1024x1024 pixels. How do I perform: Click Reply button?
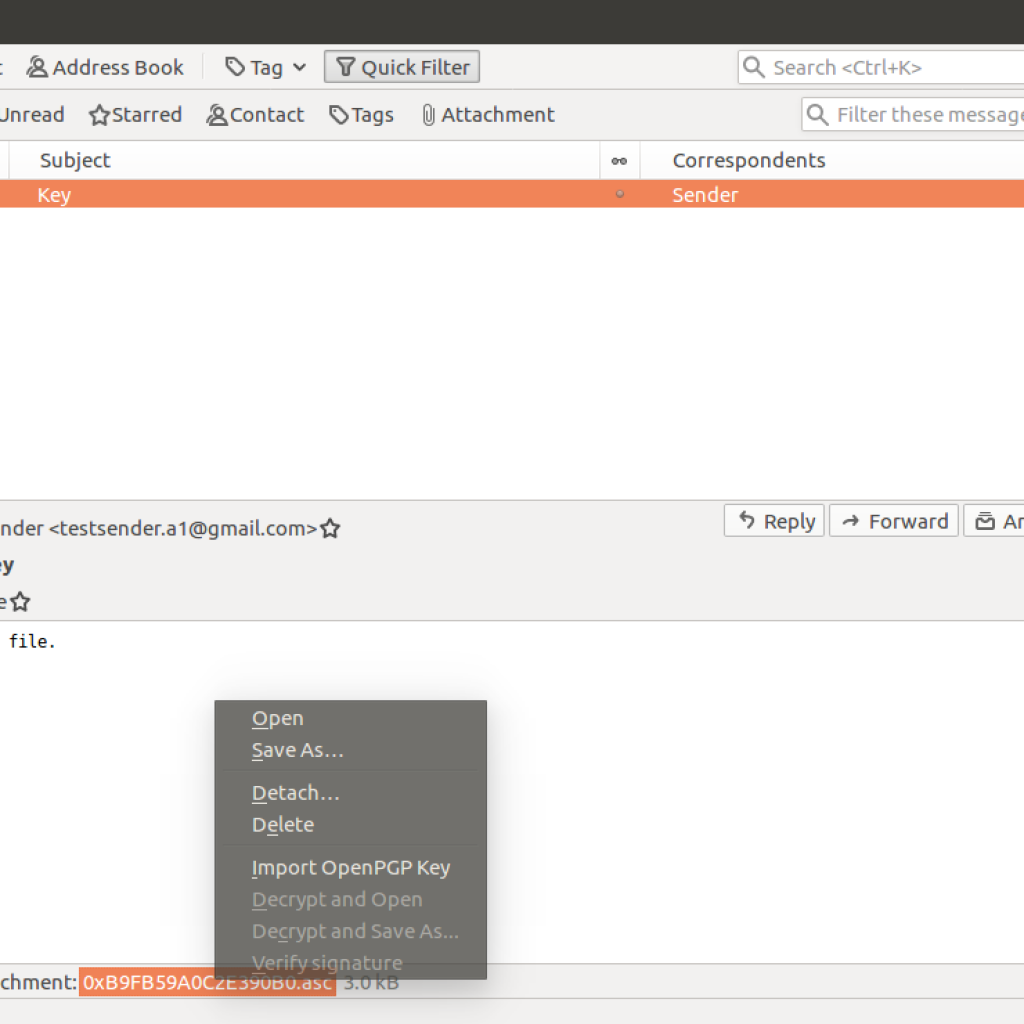click(775, 521)
